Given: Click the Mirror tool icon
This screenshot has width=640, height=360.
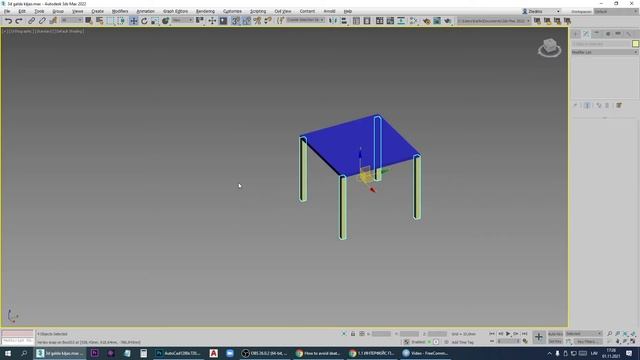Looking at the screenshot, I should click(x=333, y=20).
